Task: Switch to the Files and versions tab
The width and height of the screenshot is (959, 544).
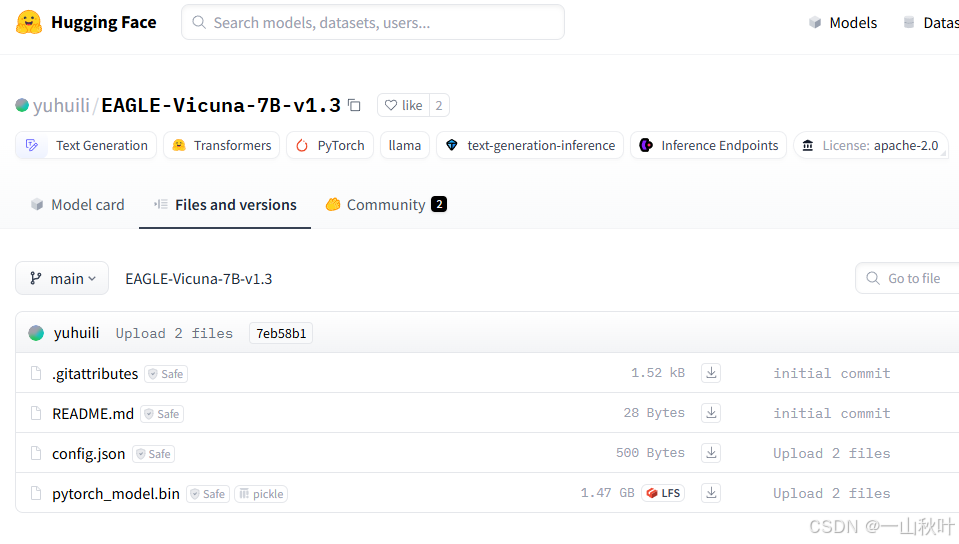Action: (225, 205)
